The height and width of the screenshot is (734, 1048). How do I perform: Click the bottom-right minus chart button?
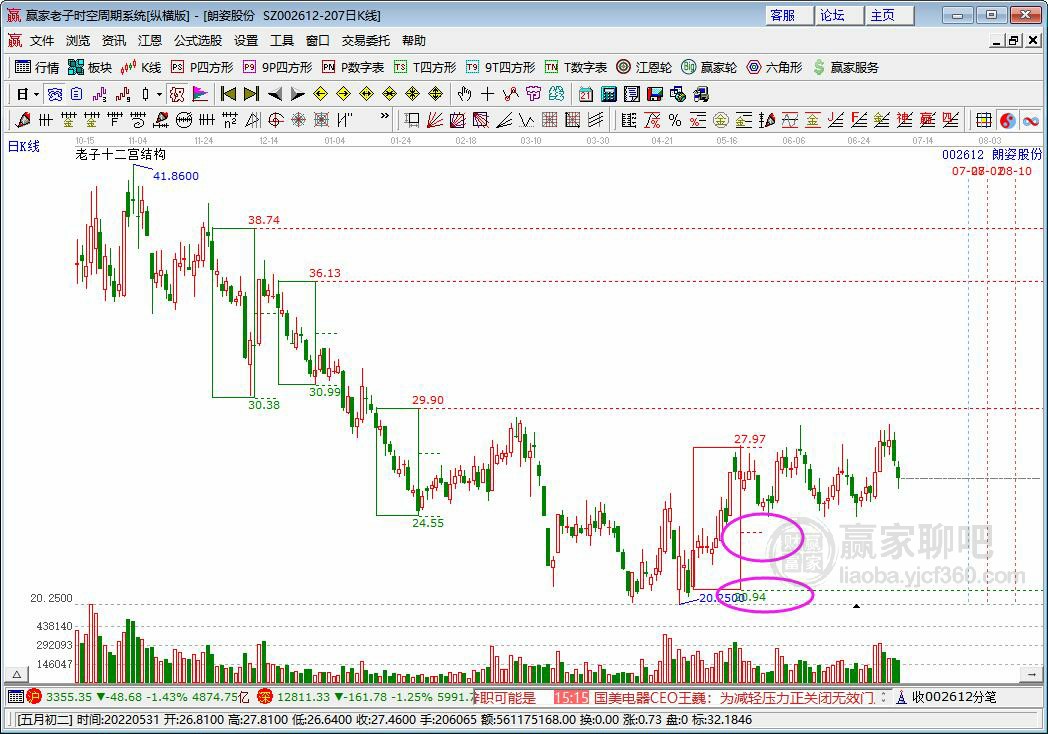point(1032,675)
